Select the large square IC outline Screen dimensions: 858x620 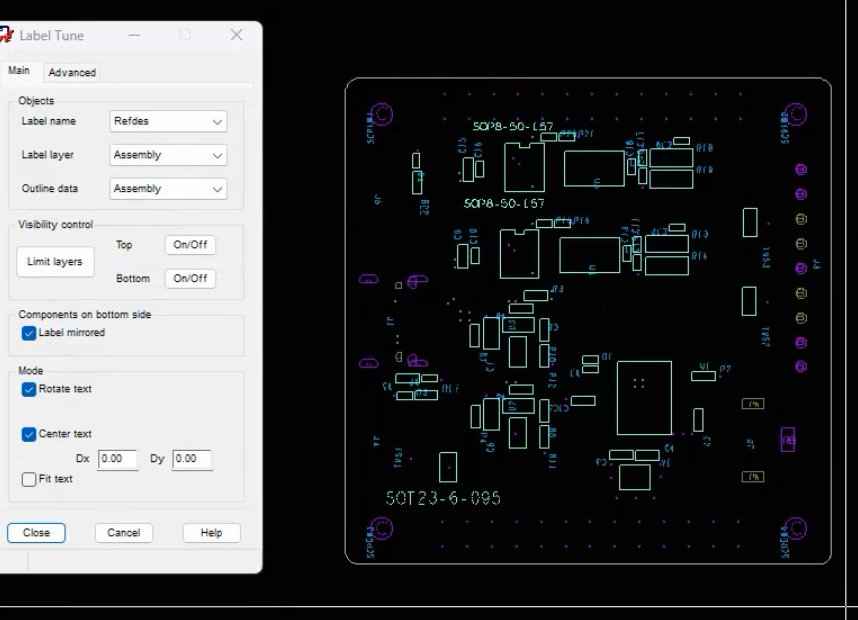644,398
